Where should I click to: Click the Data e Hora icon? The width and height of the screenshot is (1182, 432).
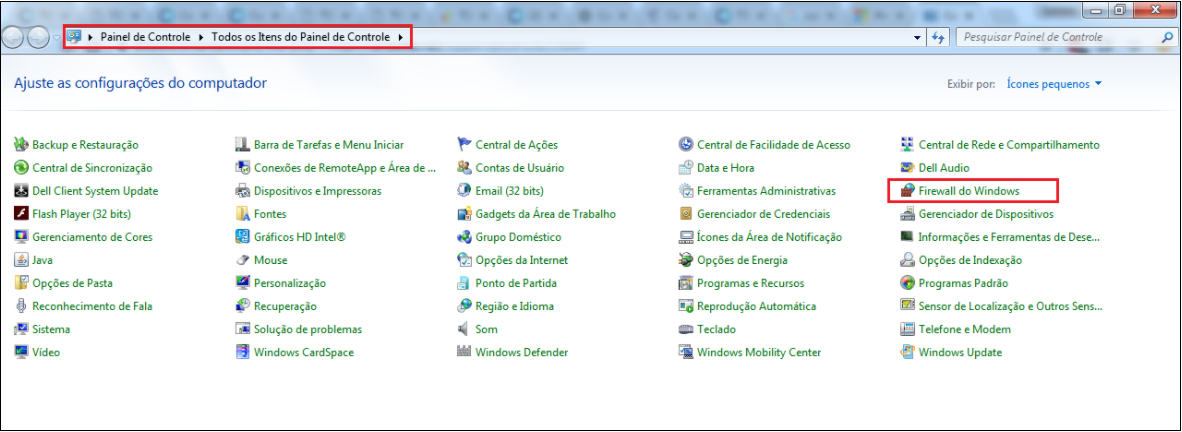coord(686,168)
